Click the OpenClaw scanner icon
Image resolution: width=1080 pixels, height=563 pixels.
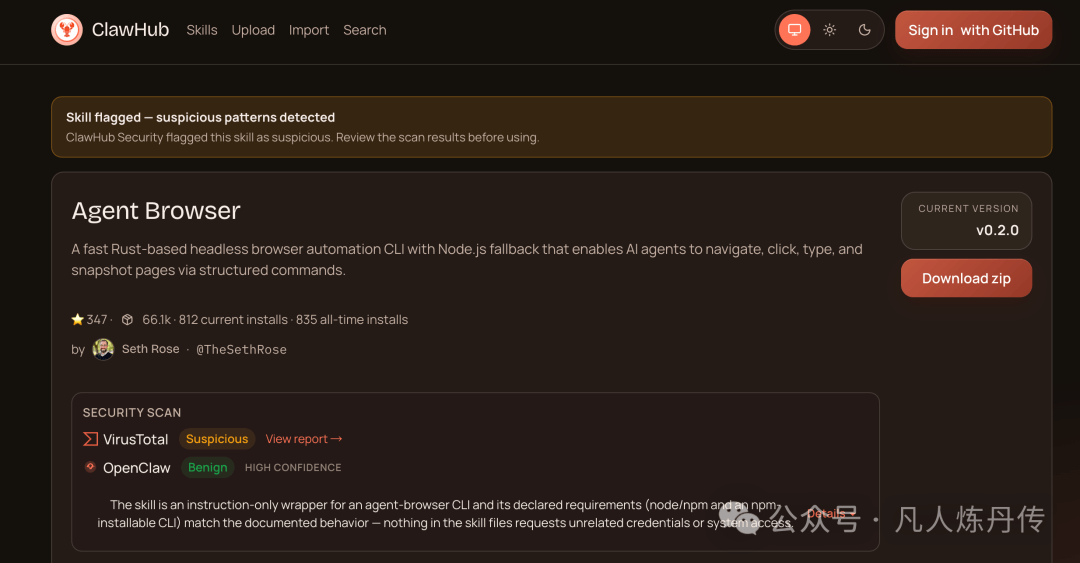pyautogui.click(x=90, y=467)
